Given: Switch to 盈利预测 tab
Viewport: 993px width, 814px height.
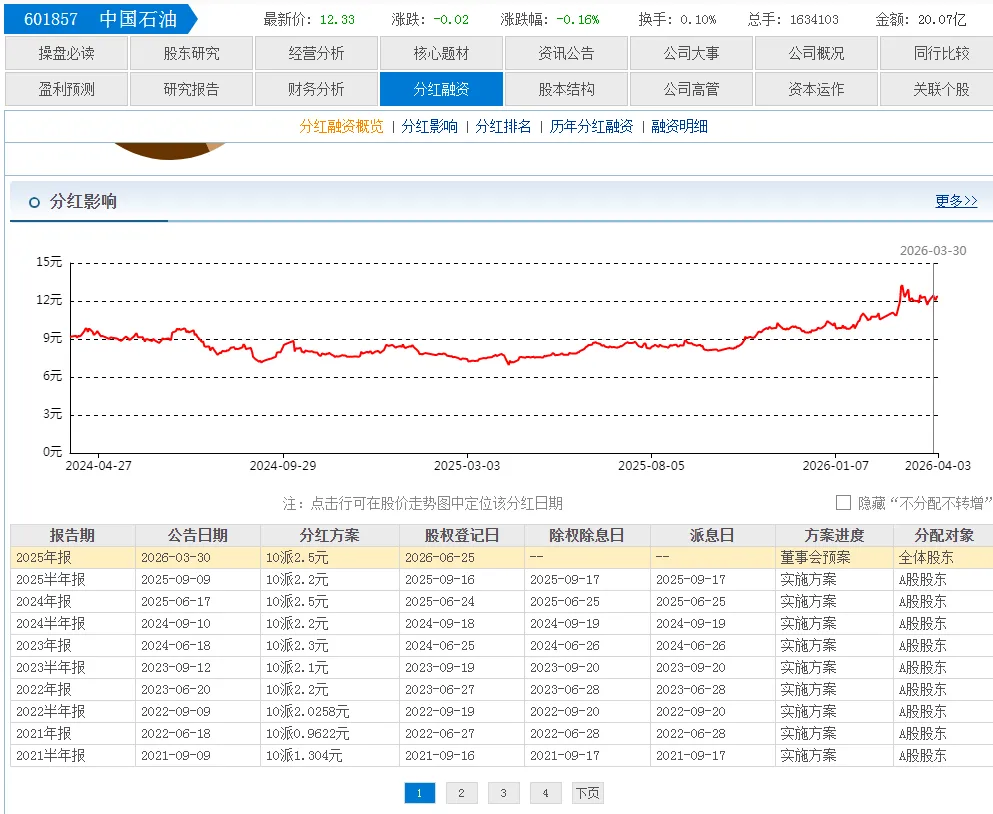Looking at the screenshot, I should click(66, 89).
